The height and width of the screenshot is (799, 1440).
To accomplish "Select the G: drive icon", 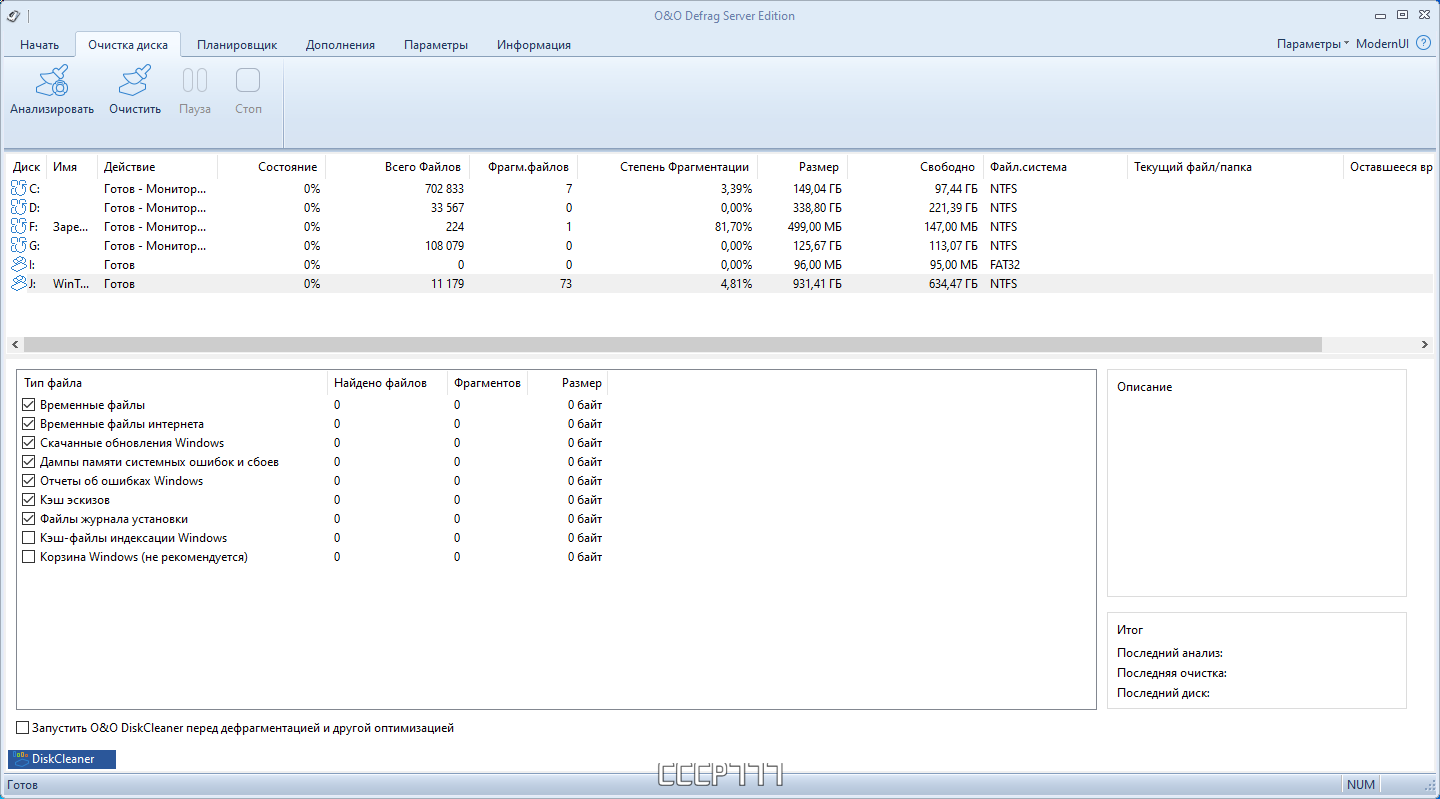I will [x=19, y=246].
